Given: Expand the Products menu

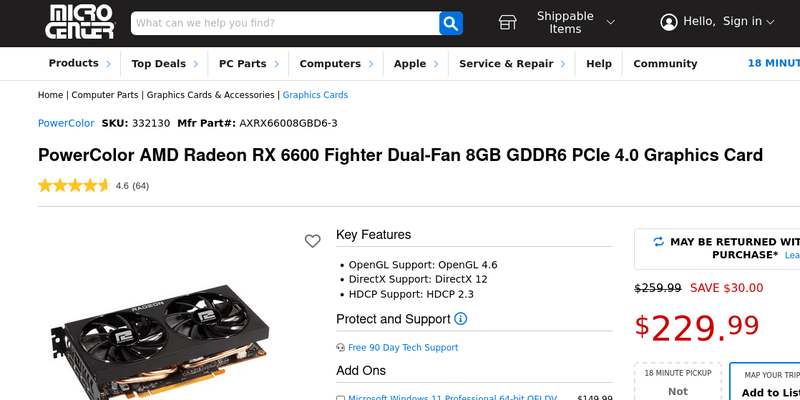Looking at the screenshot, I should point(79,64).
